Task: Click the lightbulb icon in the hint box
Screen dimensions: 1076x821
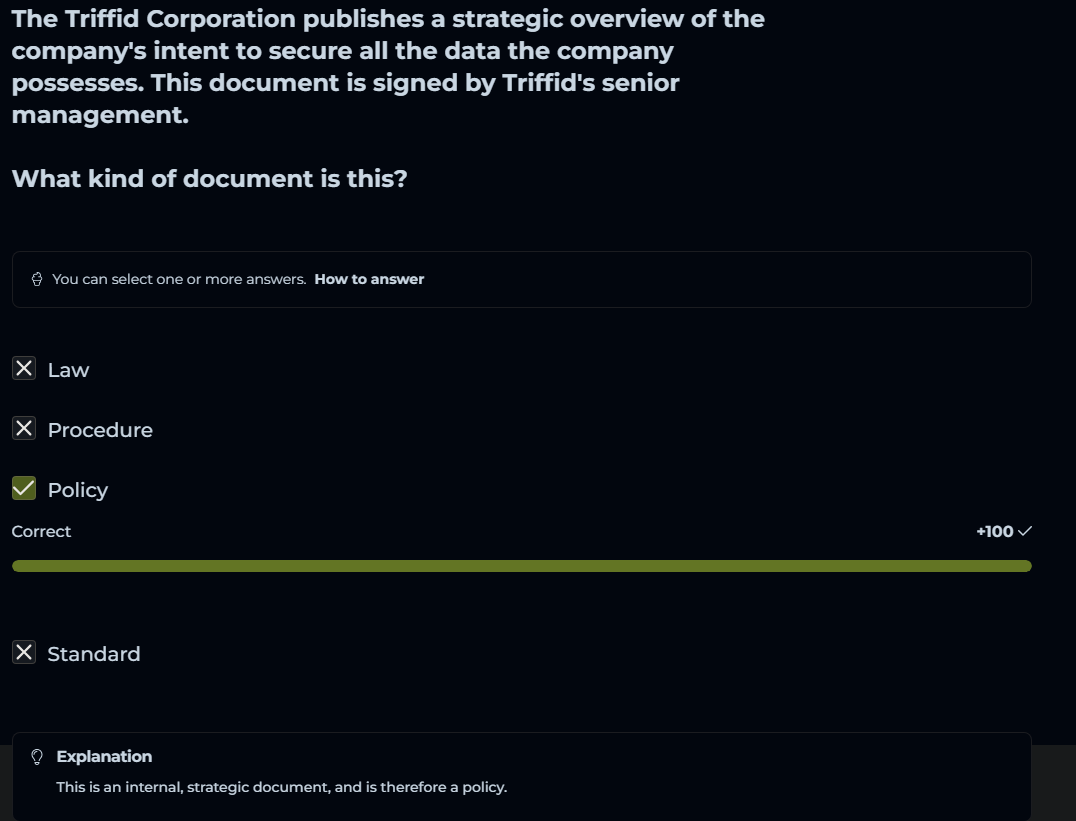Action: point(37,280)
